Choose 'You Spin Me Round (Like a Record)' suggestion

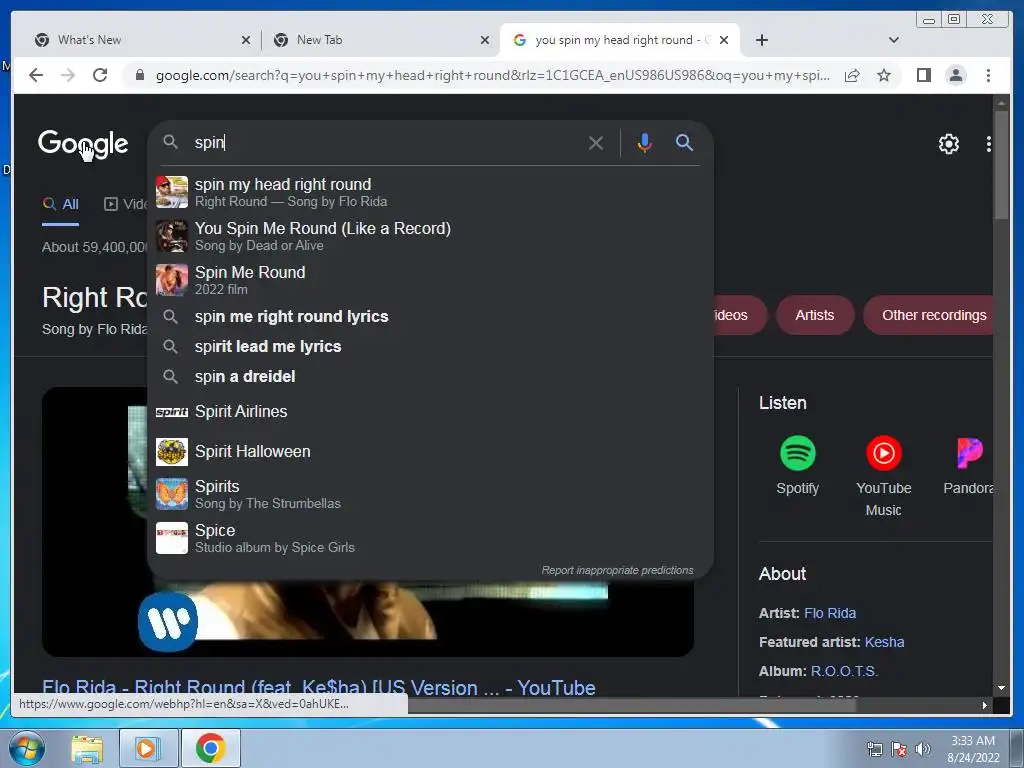pos(430,236)
